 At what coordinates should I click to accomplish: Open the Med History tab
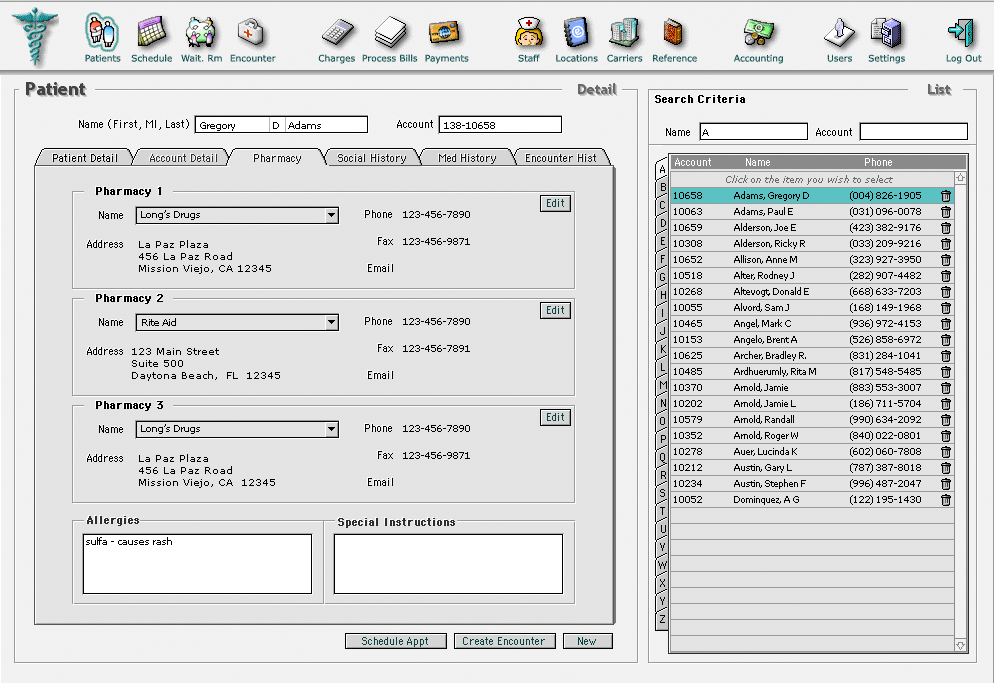tap(467, 158)
